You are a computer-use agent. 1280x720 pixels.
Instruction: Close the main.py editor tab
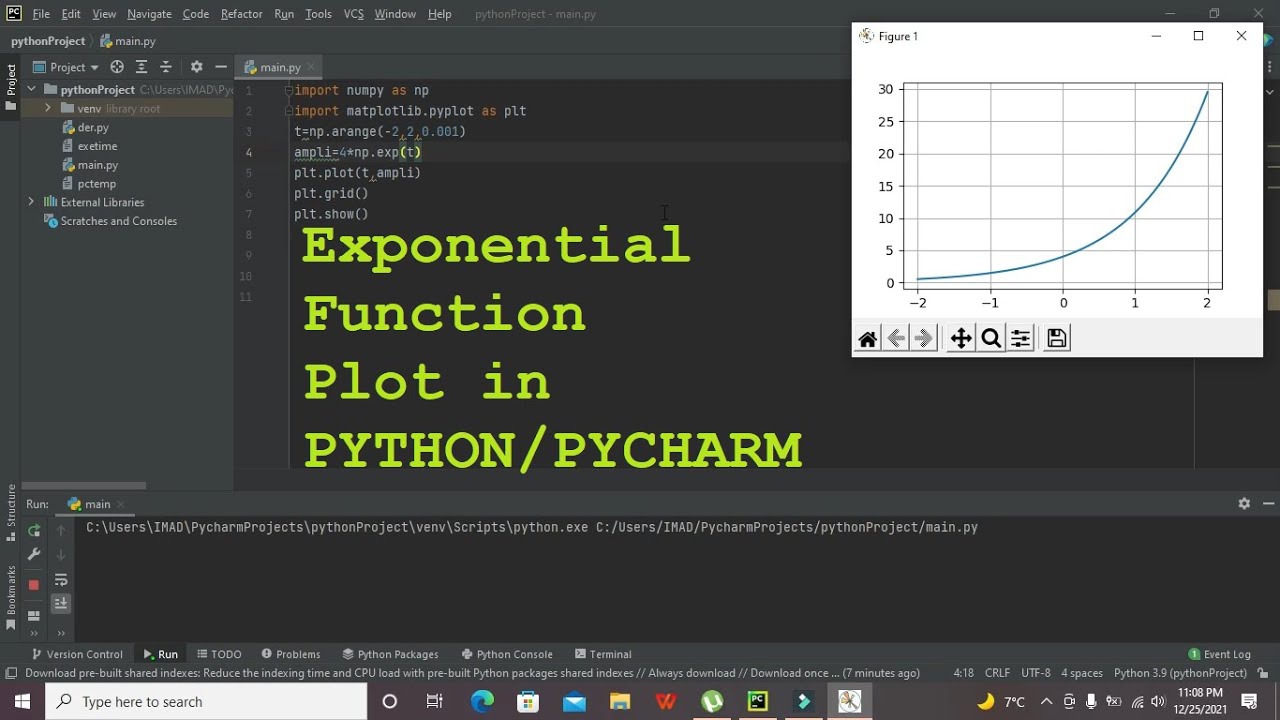311,67
